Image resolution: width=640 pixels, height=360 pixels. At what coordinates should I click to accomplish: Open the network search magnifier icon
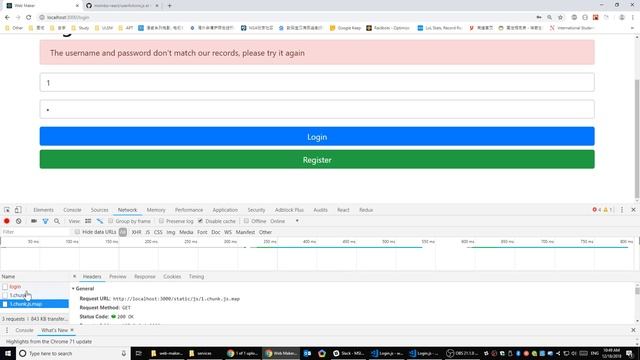(x=57, y=221)
